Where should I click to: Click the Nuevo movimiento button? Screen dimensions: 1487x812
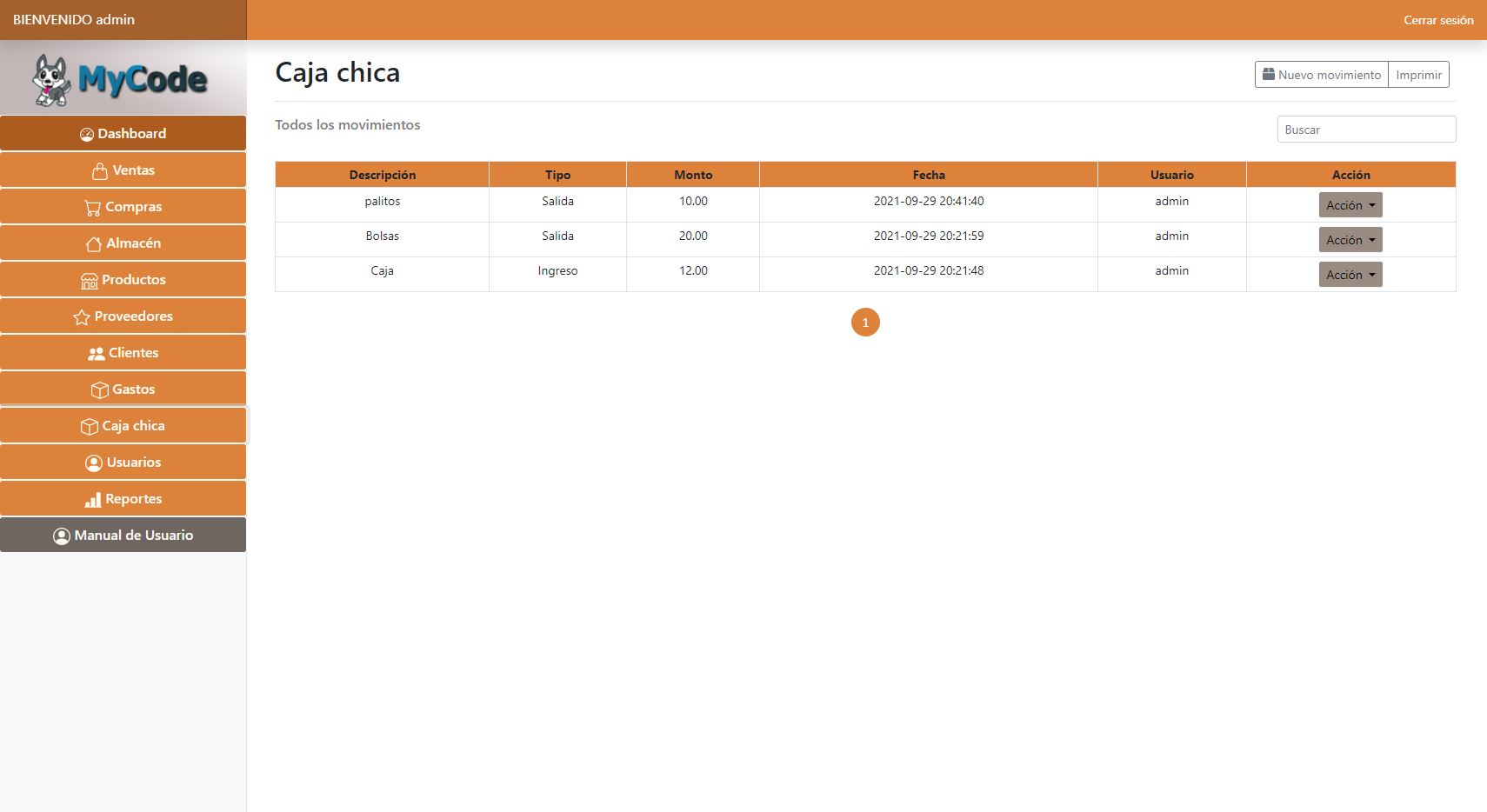1321,75
